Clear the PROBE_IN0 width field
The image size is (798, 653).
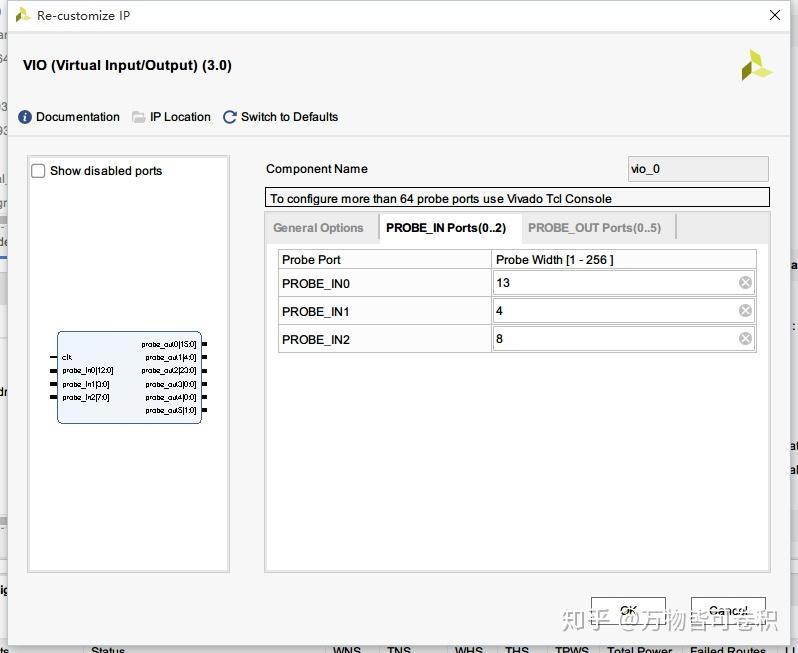[x=745, y=282]
